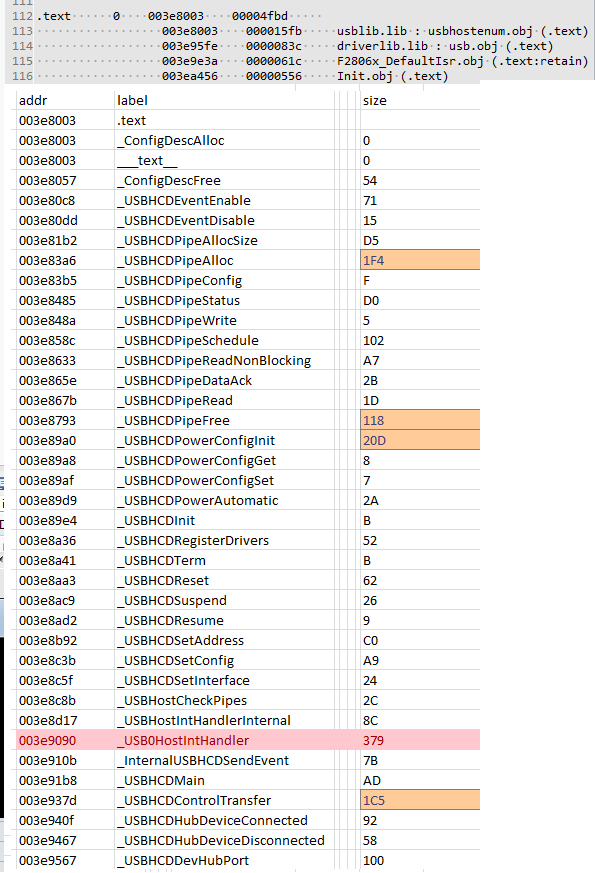Select the _USBHCDSetAddress label cell
The height and width of the screenshot is (873, 595).
pos(224,640)
